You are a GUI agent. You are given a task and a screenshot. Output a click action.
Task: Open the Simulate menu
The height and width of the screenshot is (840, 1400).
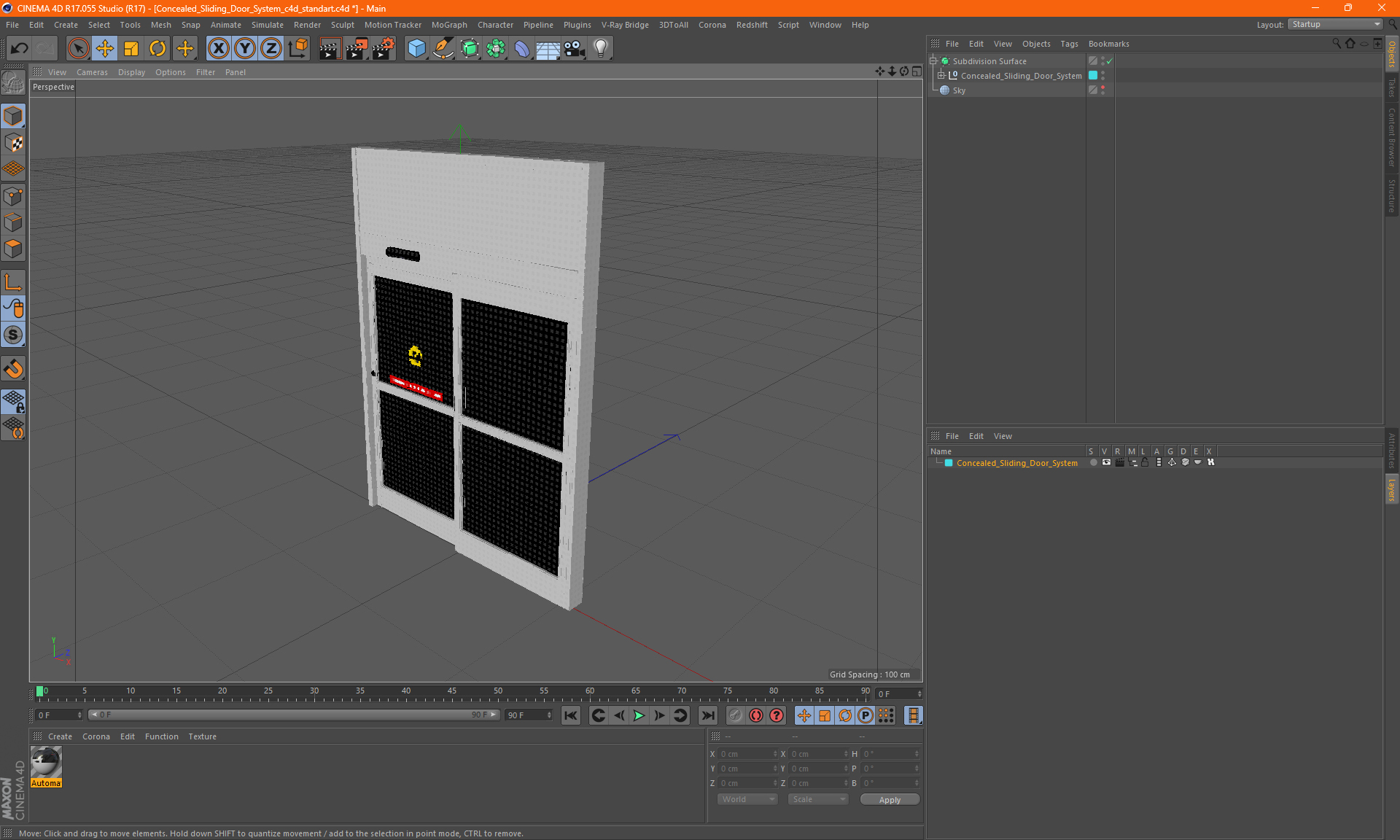coord(268,25)
